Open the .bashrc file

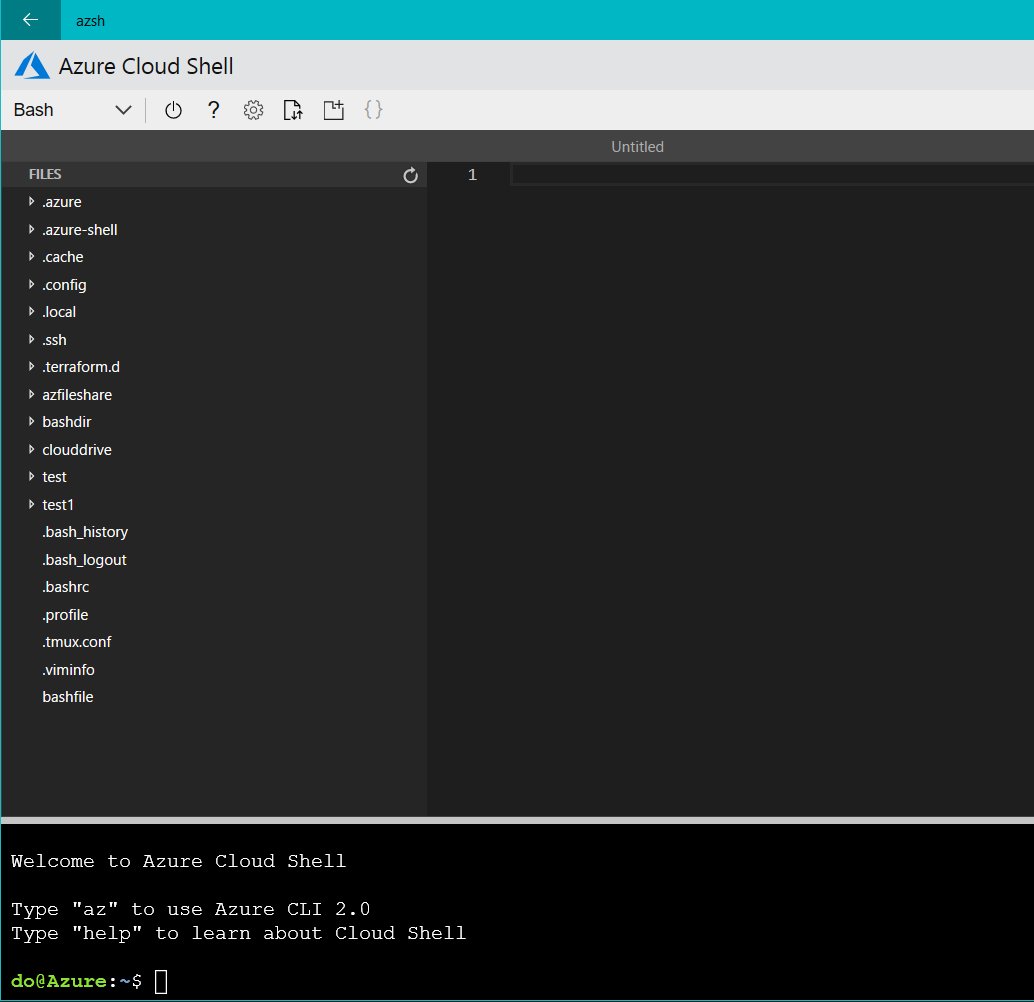point(66,586)
